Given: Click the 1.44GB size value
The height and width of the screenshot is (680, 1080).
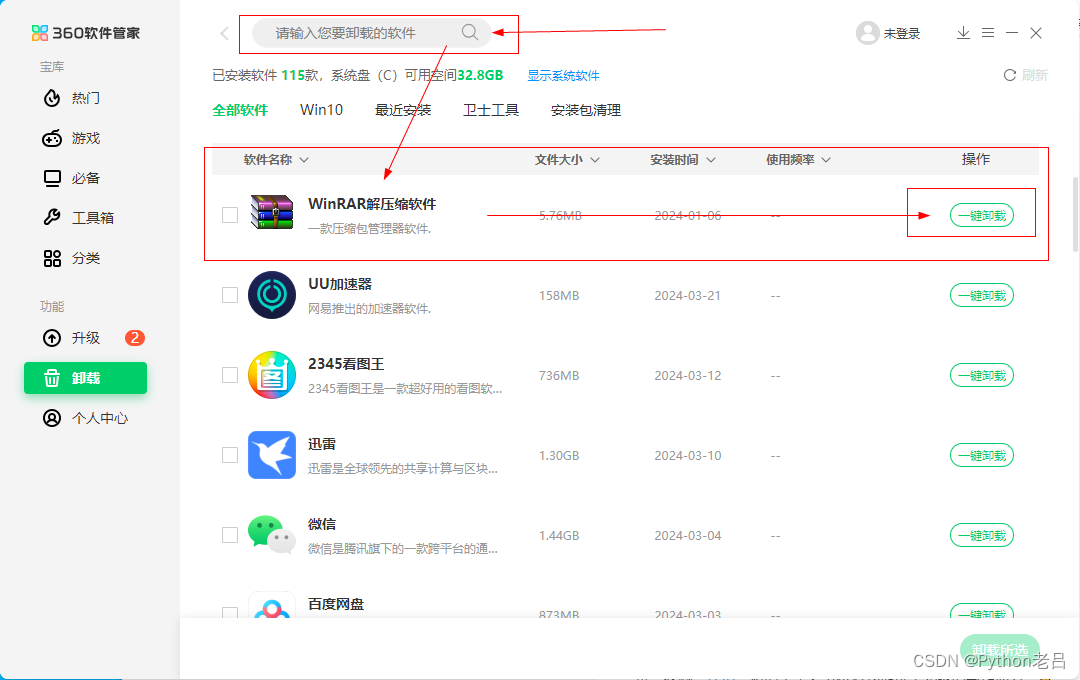Looking at the screenshot, I should 559,535.
